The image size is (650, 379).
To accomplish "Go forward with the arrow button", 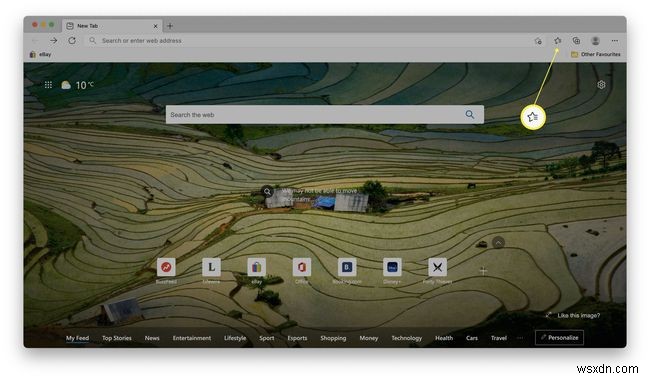I will click(x=53, y=41).
